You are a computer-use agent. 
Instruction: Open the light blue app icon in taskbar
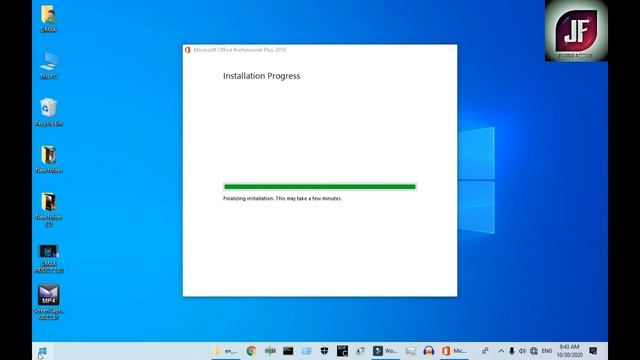click(306, 351)
